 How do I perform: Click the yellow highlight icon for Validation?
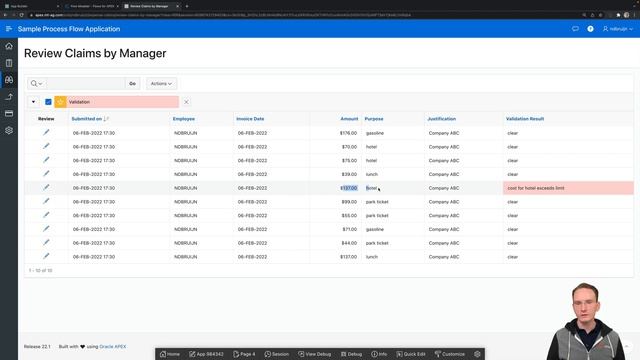click(x=60, y=102)
